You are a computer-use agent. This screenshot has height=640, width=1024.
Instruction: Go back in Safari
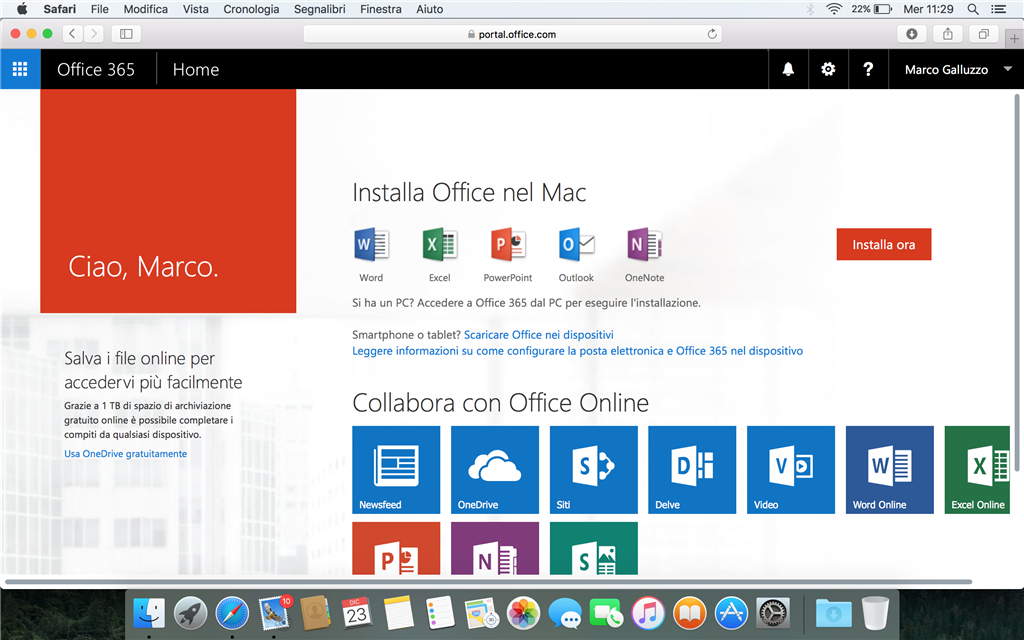(72, 34)
